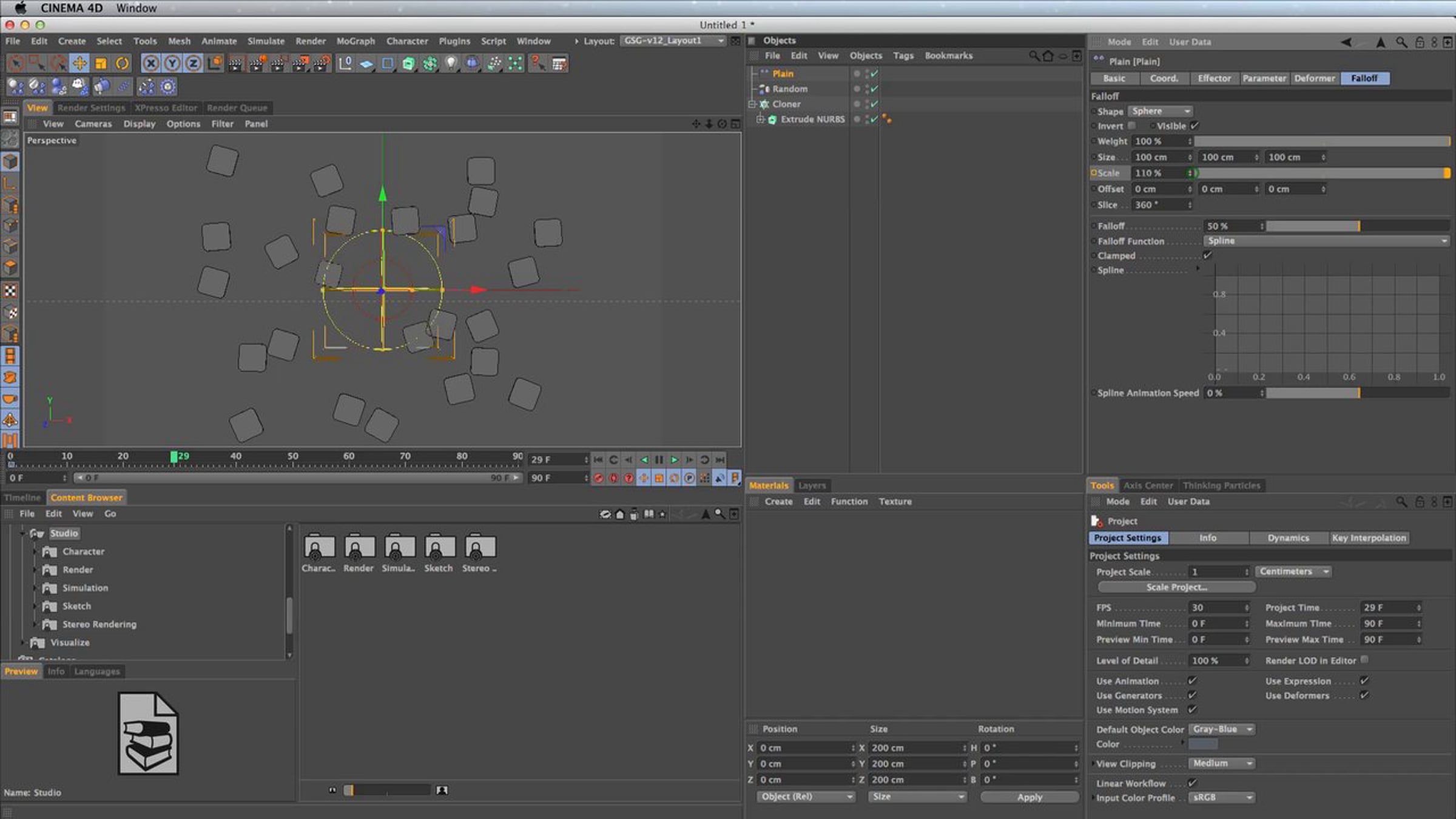Click the light bulb Light object icon
Screen dimensions: 1456x819
tap(451, 63)
